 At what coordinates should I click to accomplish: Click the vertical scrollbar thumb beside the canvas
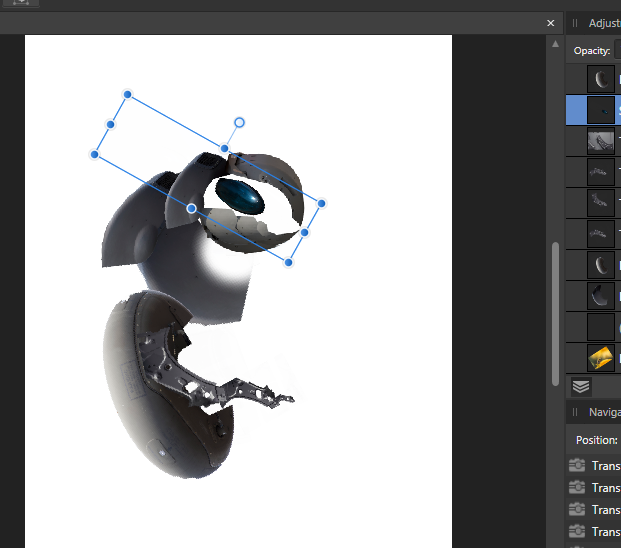(556, 313)
